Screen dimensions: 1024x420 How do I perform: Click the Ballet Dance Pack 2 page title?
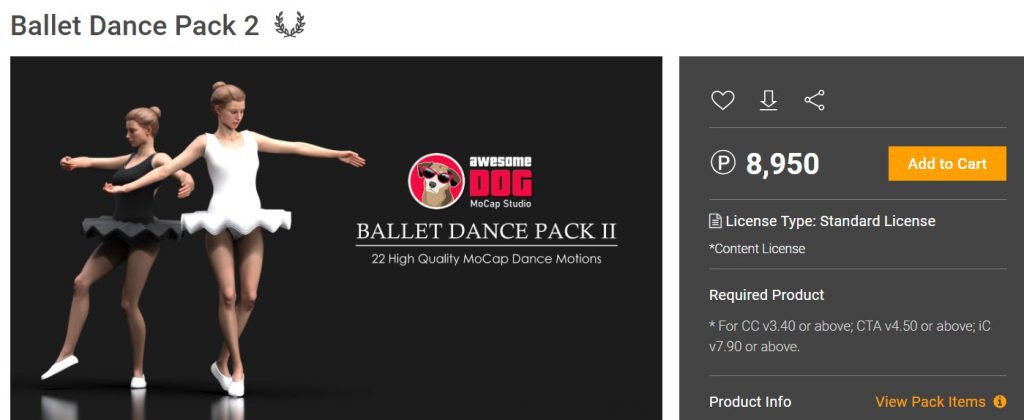(x=135, y=25)
